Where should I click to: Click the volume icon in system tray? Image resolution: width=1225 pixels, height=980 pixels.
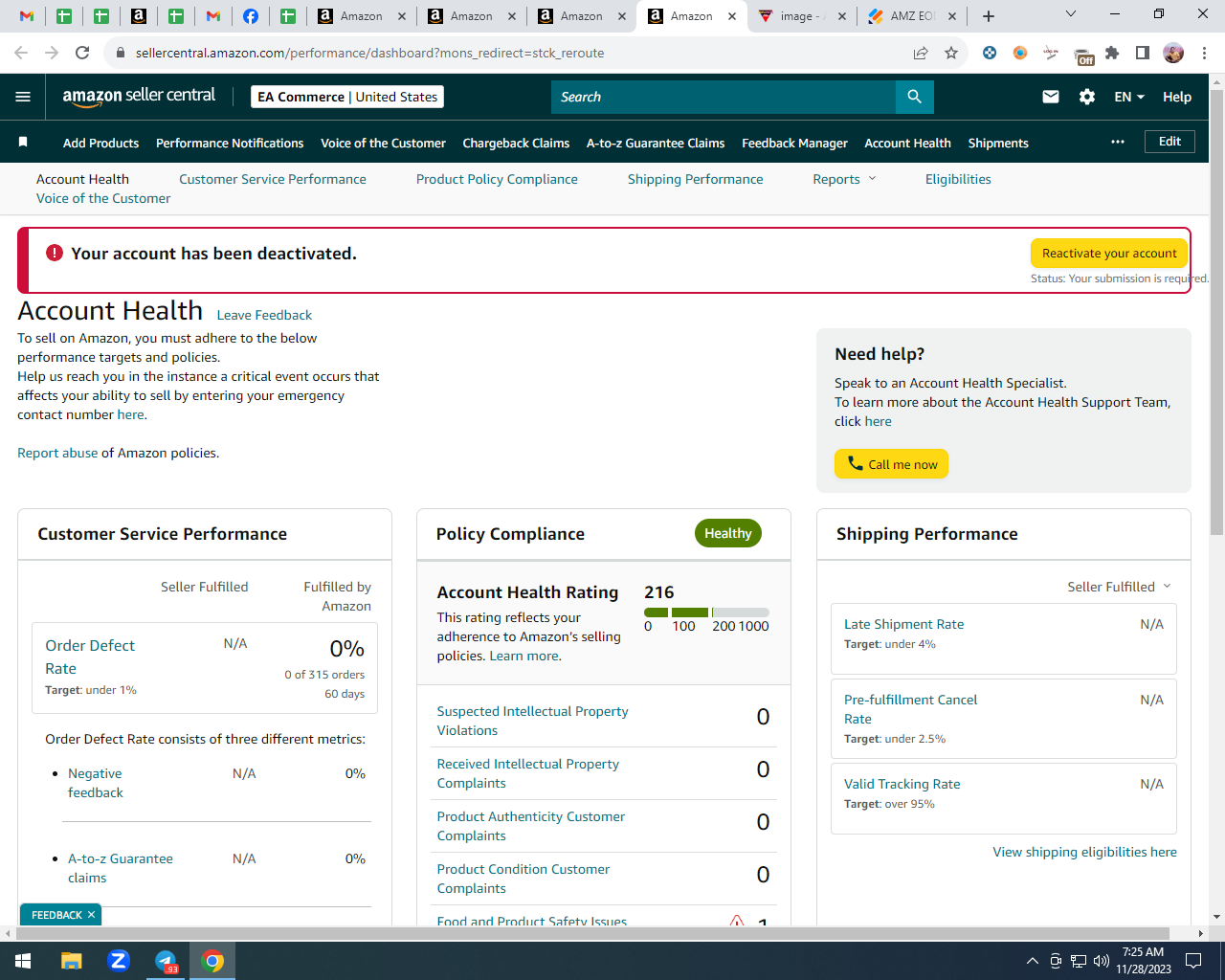click(1101, 961)
